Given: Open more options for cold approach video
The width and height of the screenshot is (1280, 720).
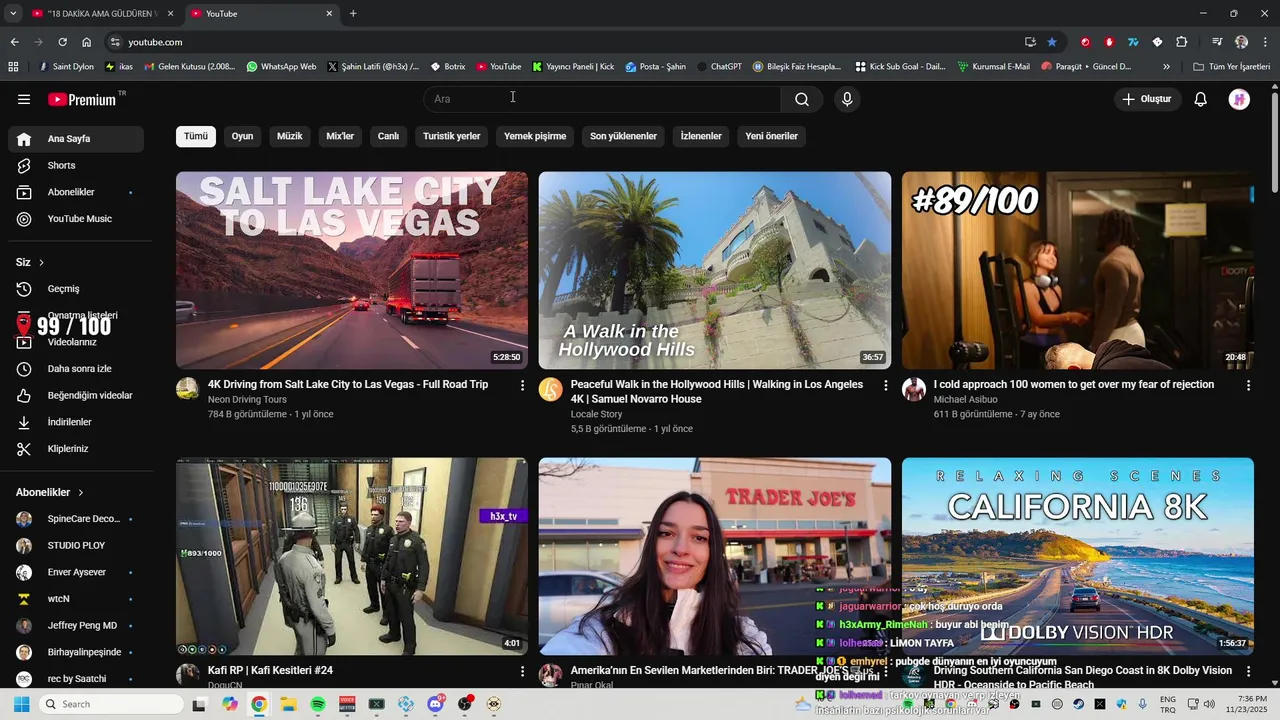Looking at the screenshot, I should [1248, 385].
